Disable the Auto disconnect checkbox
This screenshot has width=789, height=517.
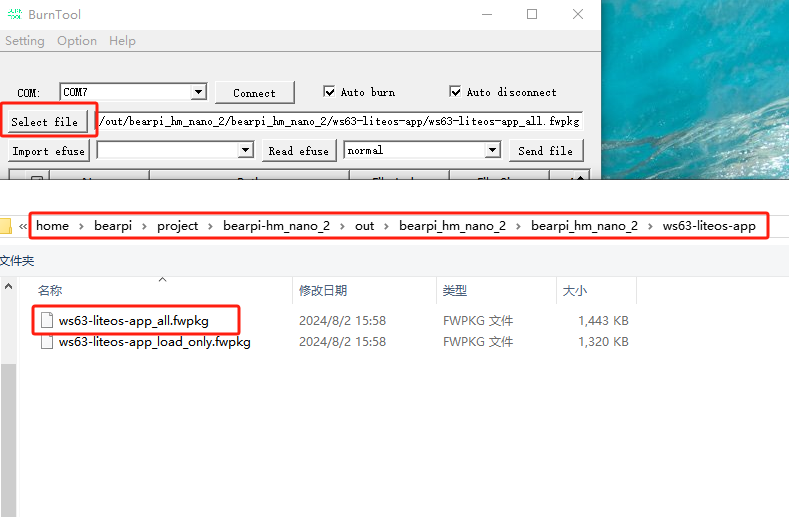pyautogui.click(x=456, y=92)
